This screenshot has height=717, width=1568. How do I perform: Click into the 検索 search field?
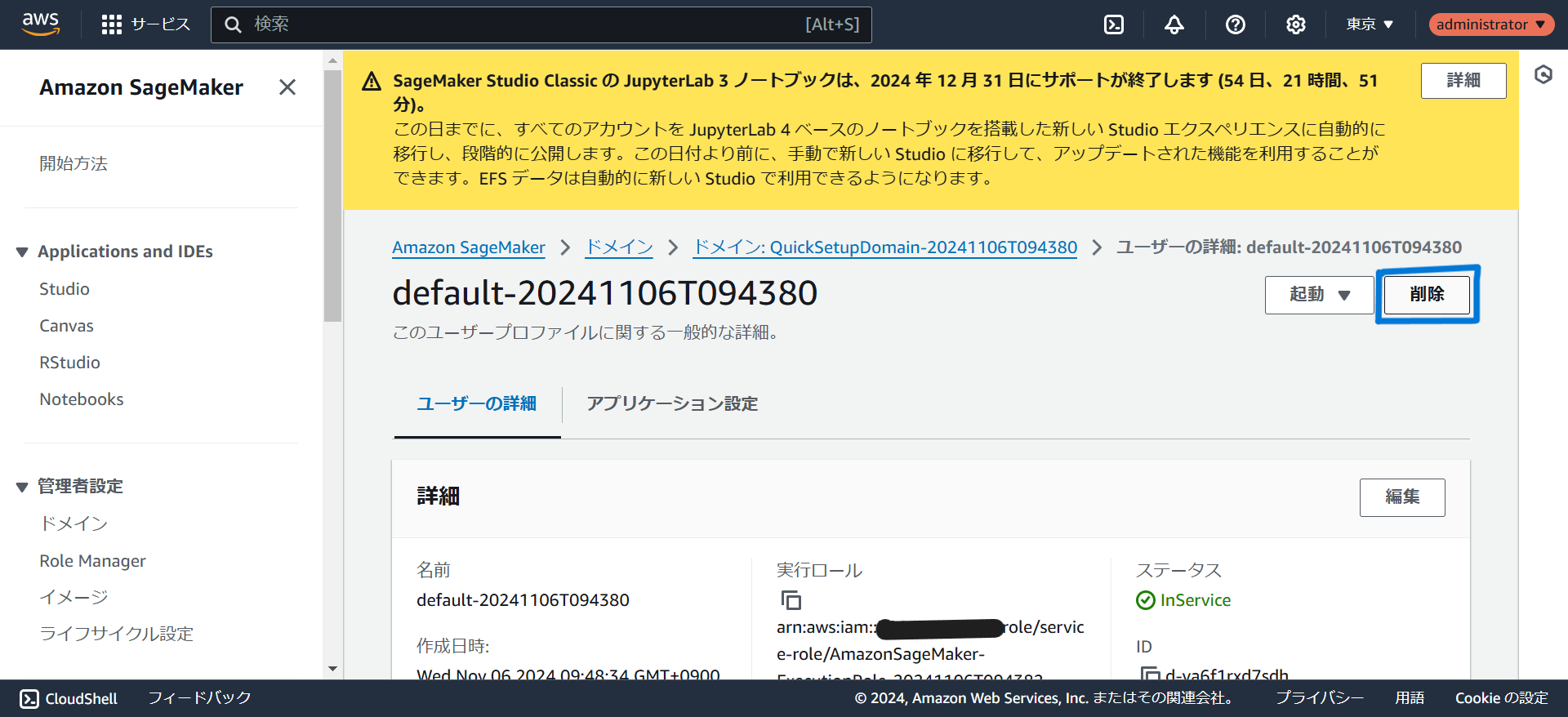click(523, 24)
